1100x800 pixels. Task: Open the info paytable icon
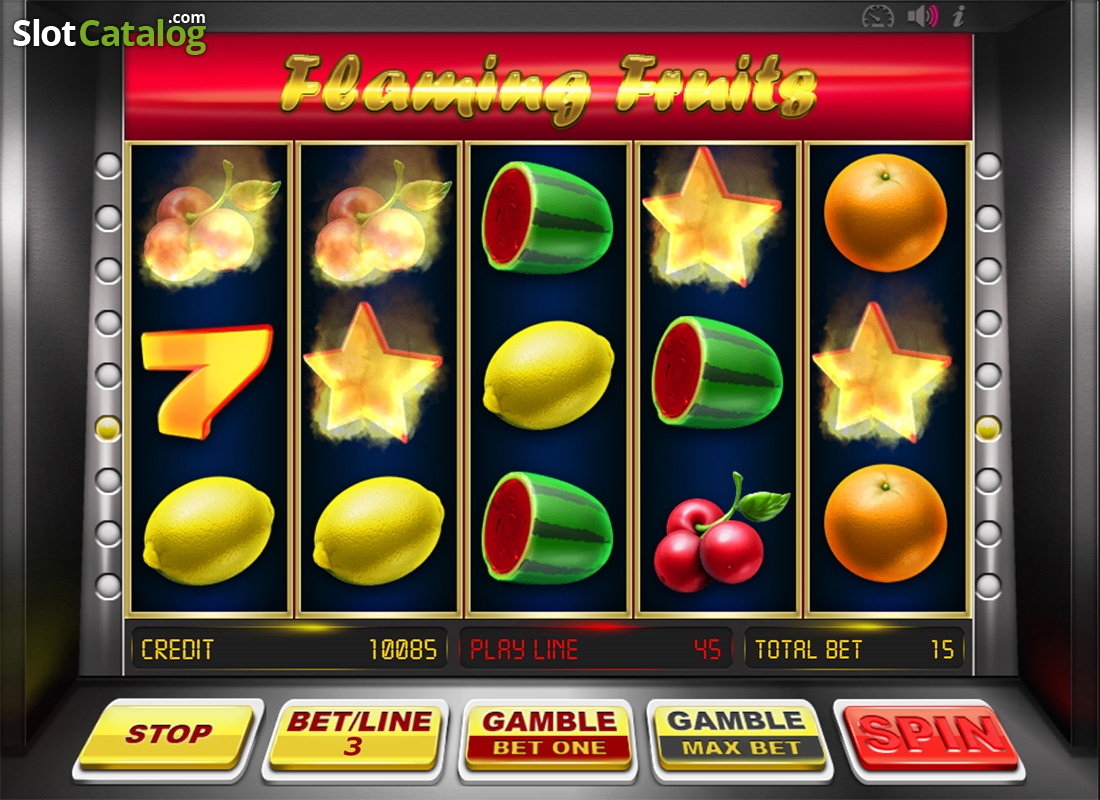pos(958,15)
